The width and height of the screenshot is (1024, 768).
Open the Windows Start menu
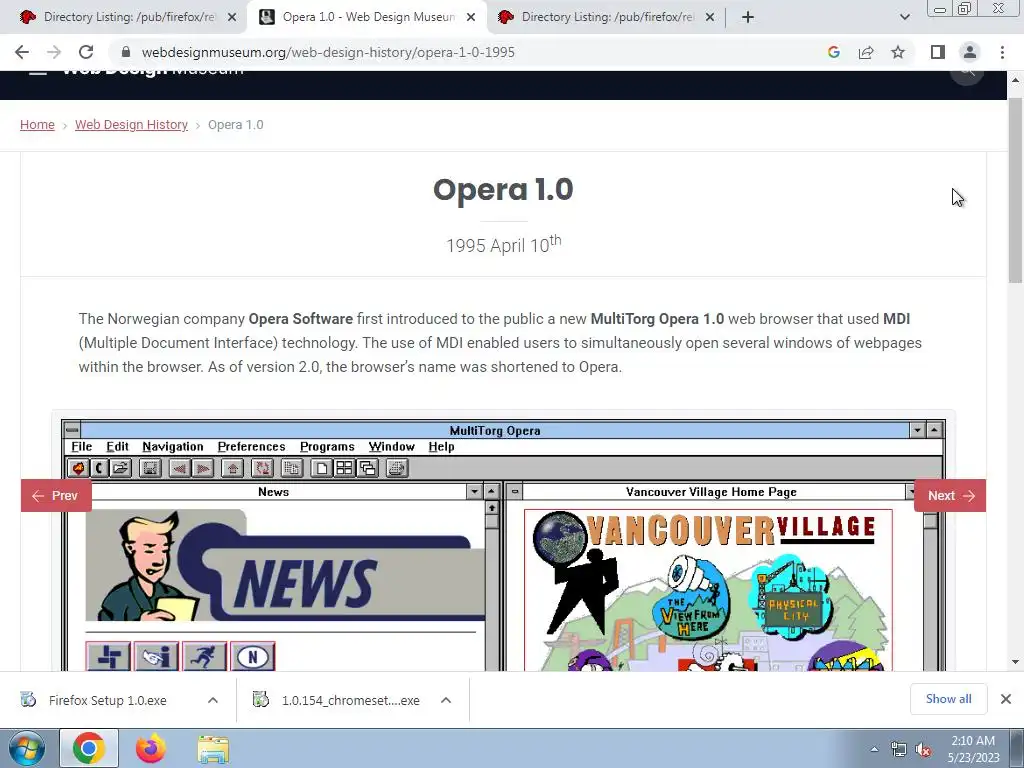(26, 749)
